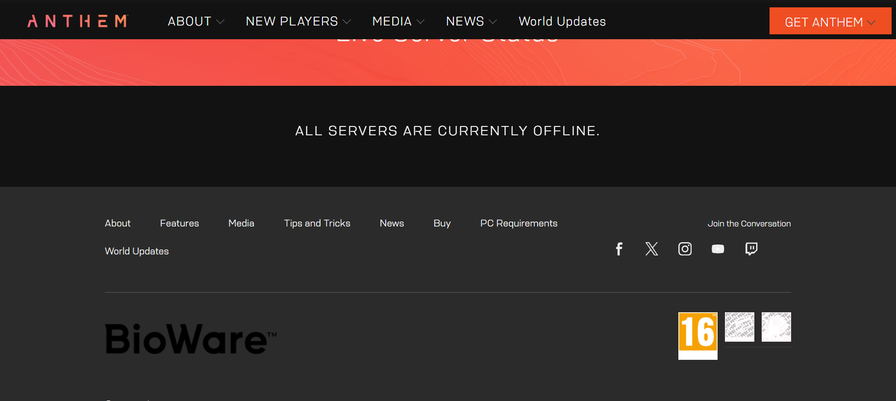
Task: Expand the MEDIA dropdown menu
Action: pos(398,22)
